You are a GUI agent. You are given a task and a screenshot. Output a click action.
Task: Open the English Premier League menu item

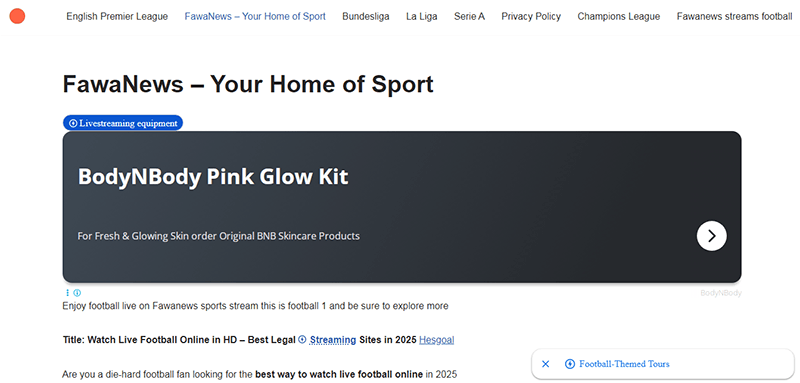[117, 16]
